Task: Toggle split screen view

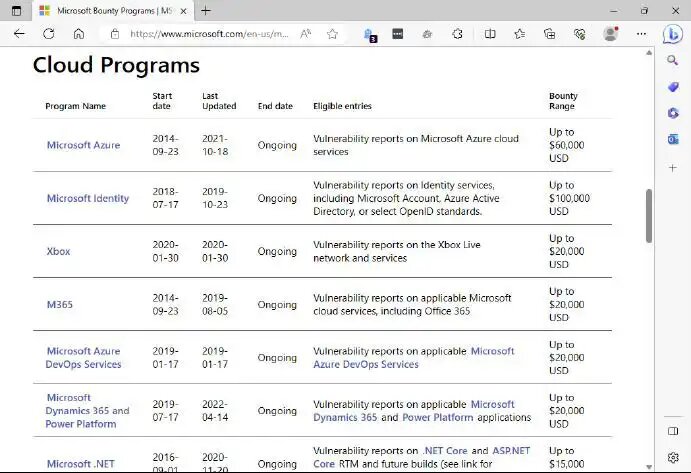Action: 490,34
